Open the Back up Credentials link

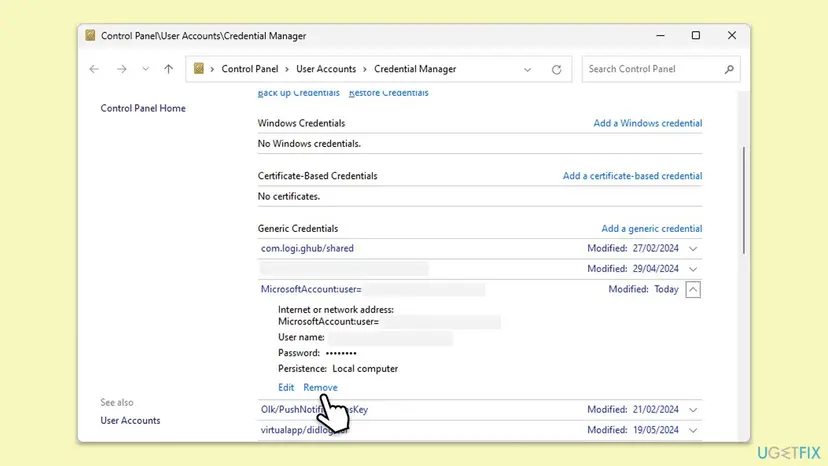click(x=298, y=93)
